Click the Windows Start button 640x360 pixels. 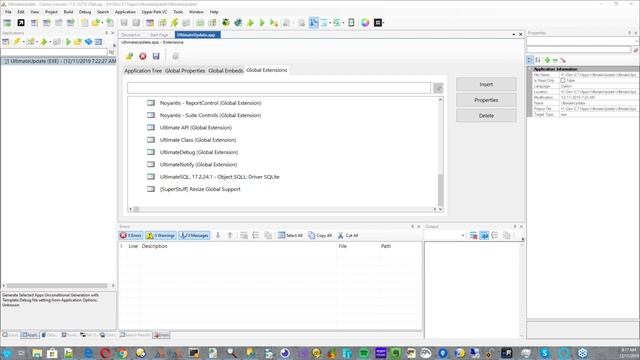[x=6, y=353]
